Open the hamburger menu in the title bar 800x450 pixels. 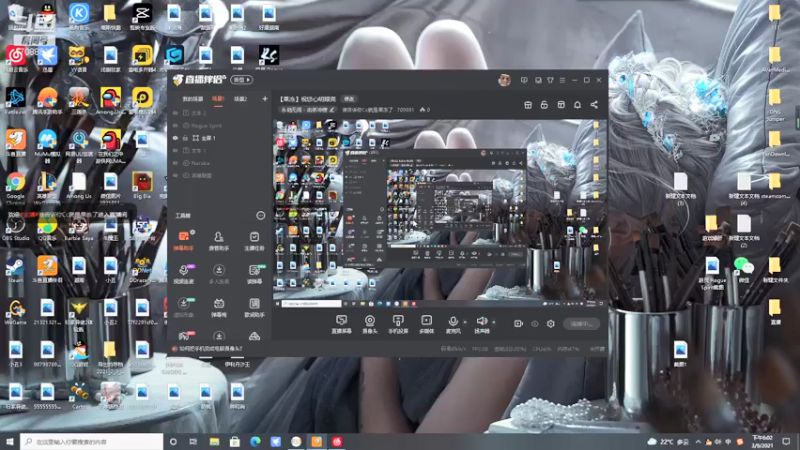pos(562,80)
